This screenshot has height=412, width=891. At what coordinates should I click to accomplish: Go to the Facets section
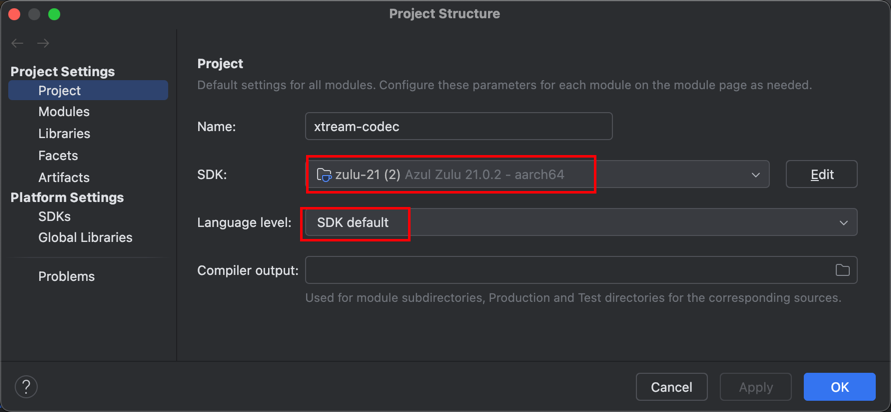coord(58,156)
